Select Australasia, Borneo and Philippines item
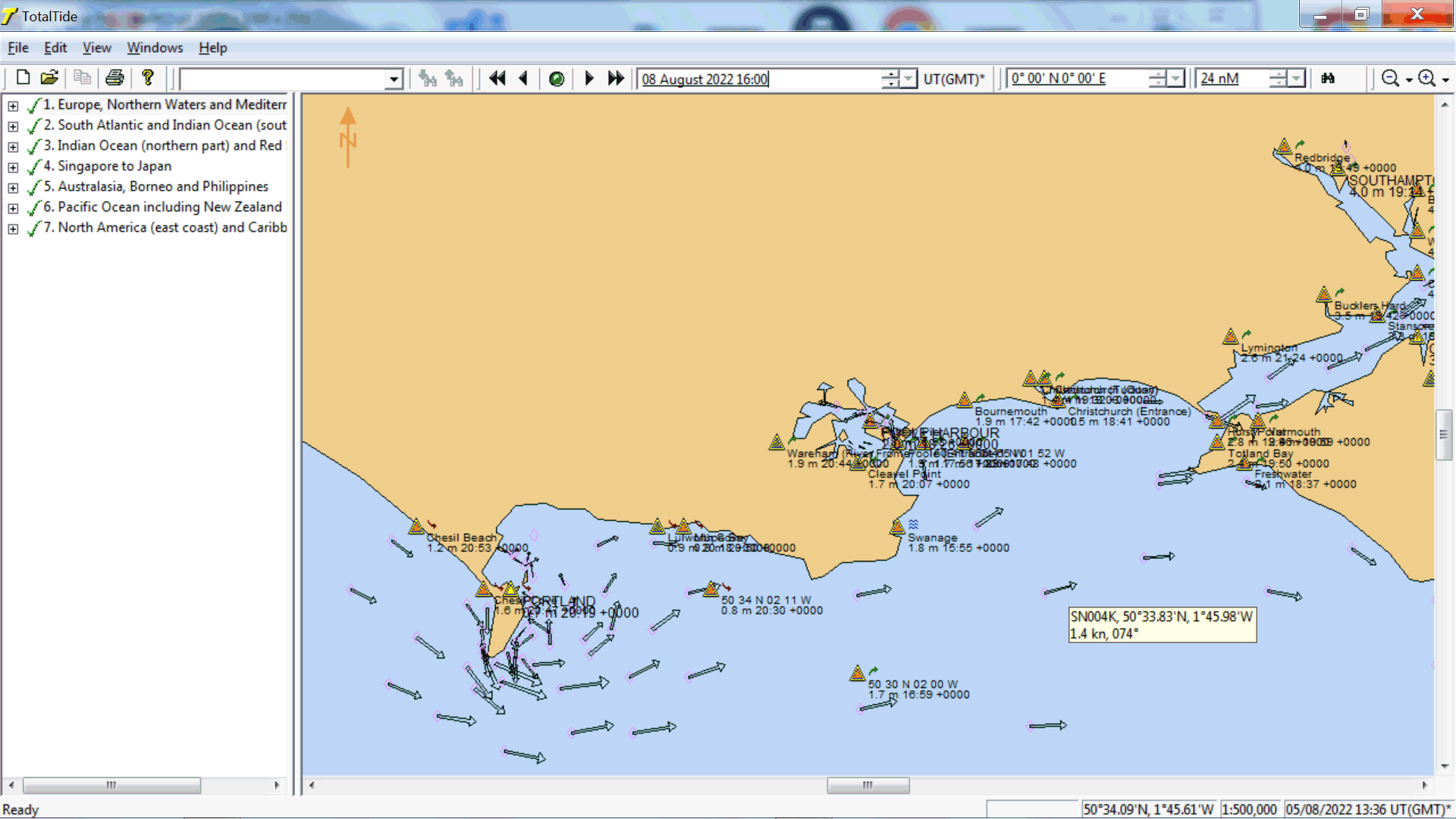The image size is (1456, 819). 162,187
